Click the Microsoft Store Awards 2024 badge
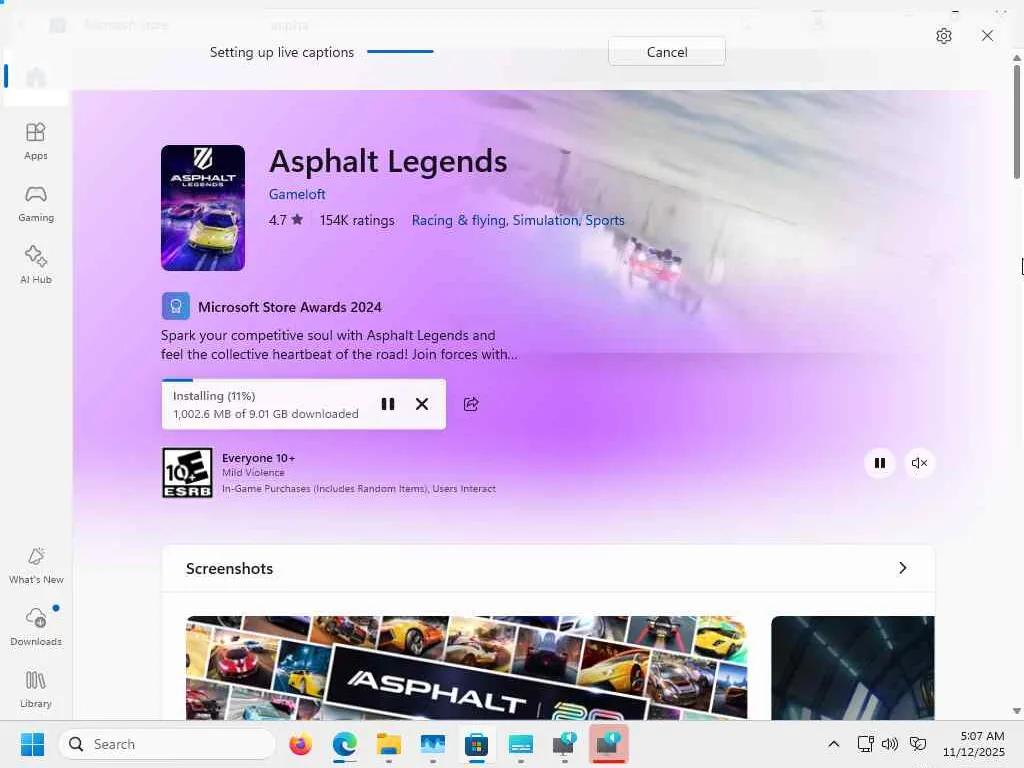Screen dimensions: 1024x768 272,306
